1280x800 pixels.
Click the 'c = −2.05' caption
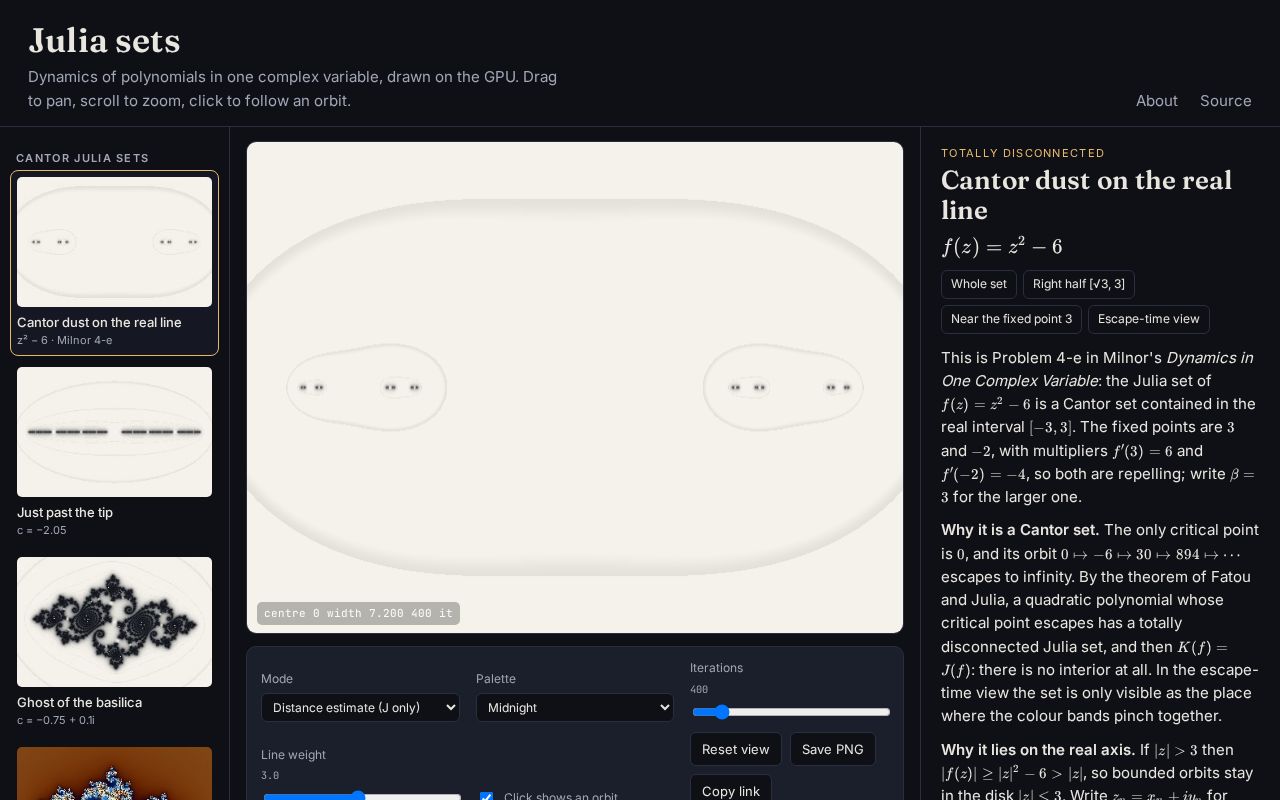(42, 530)
